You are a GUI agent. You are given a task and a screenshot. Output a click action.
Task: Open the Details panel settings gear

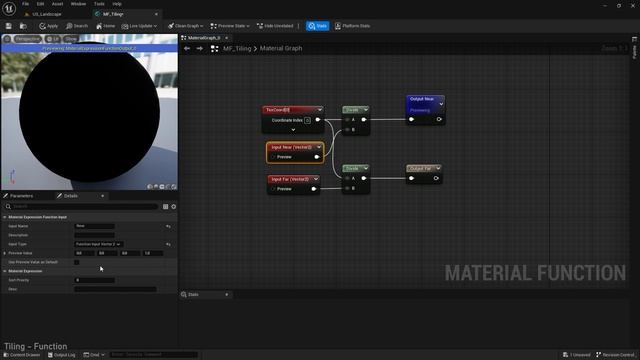174,207
